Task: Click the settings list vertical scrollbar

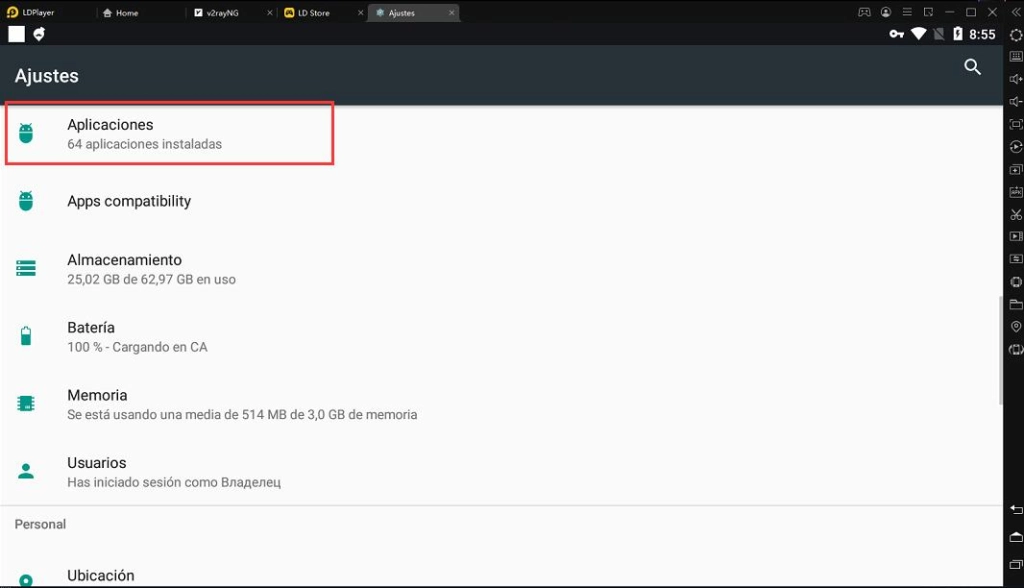Action: [1000, 351]
